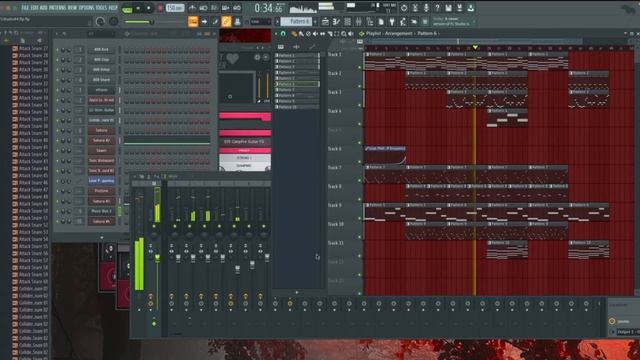Viewport: 640px width, 360px height.
Task: Click the stamp icon beside link
Action: pos(237,22)
